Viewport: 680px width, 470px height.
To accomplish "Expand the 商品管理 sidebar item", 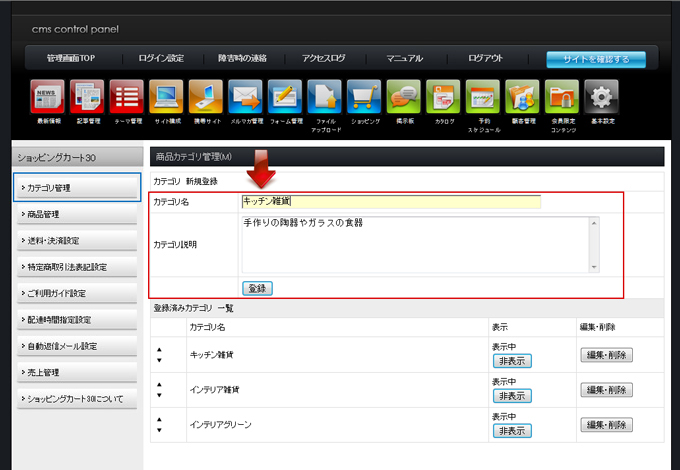I will (77, 214).
